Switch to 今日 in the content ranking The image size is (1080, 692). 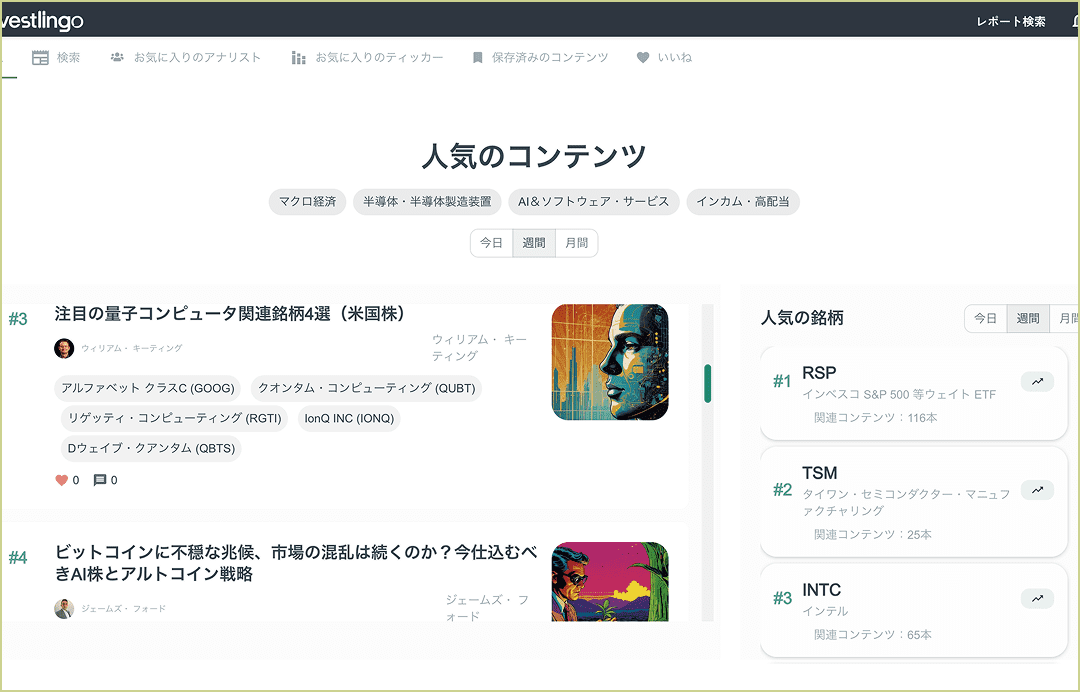pyautogui.click(x=491, y=242)
